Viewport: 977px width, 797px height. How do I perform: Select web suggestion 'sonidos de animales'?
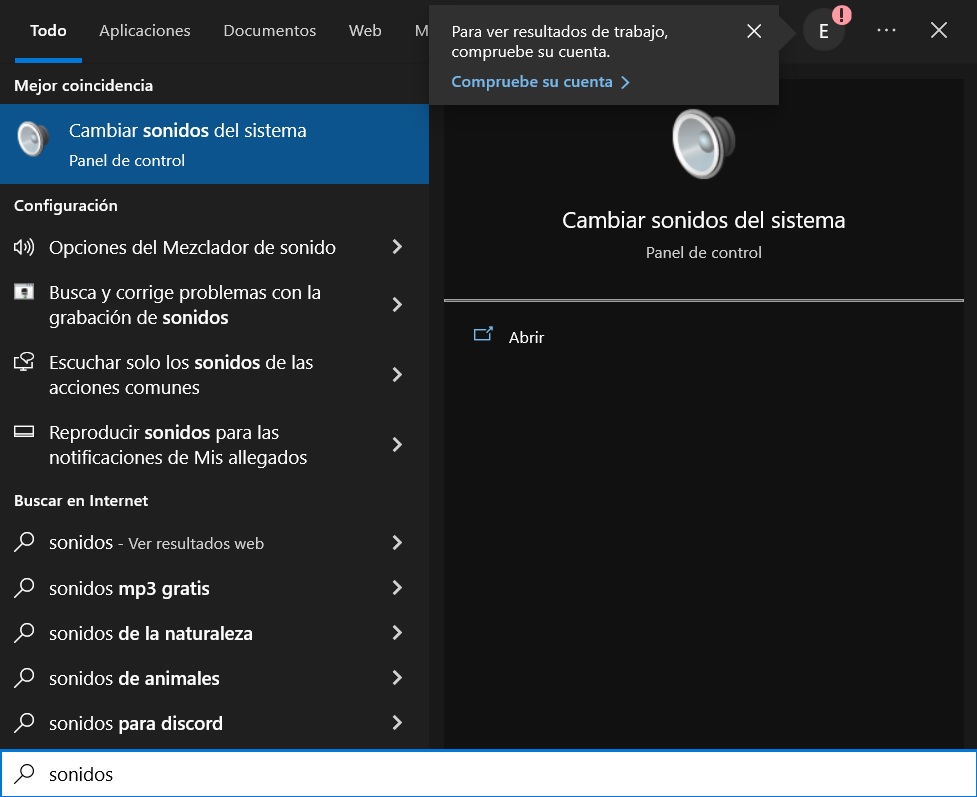pos(134,678)
